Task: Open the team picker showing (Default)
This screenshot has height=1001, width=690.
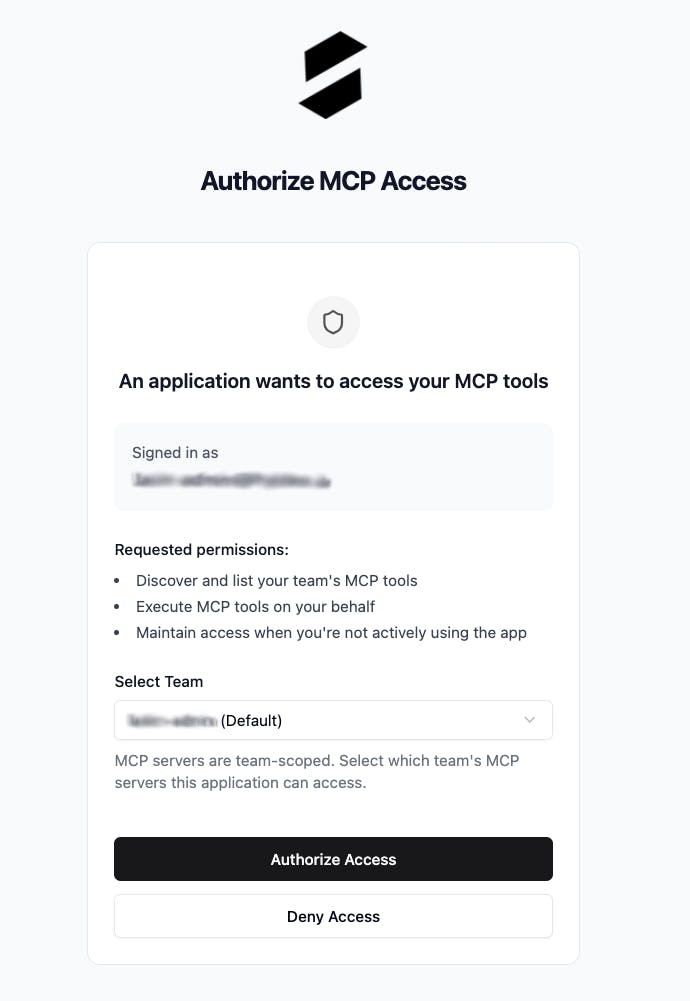Action: click(x=333, y=719)
